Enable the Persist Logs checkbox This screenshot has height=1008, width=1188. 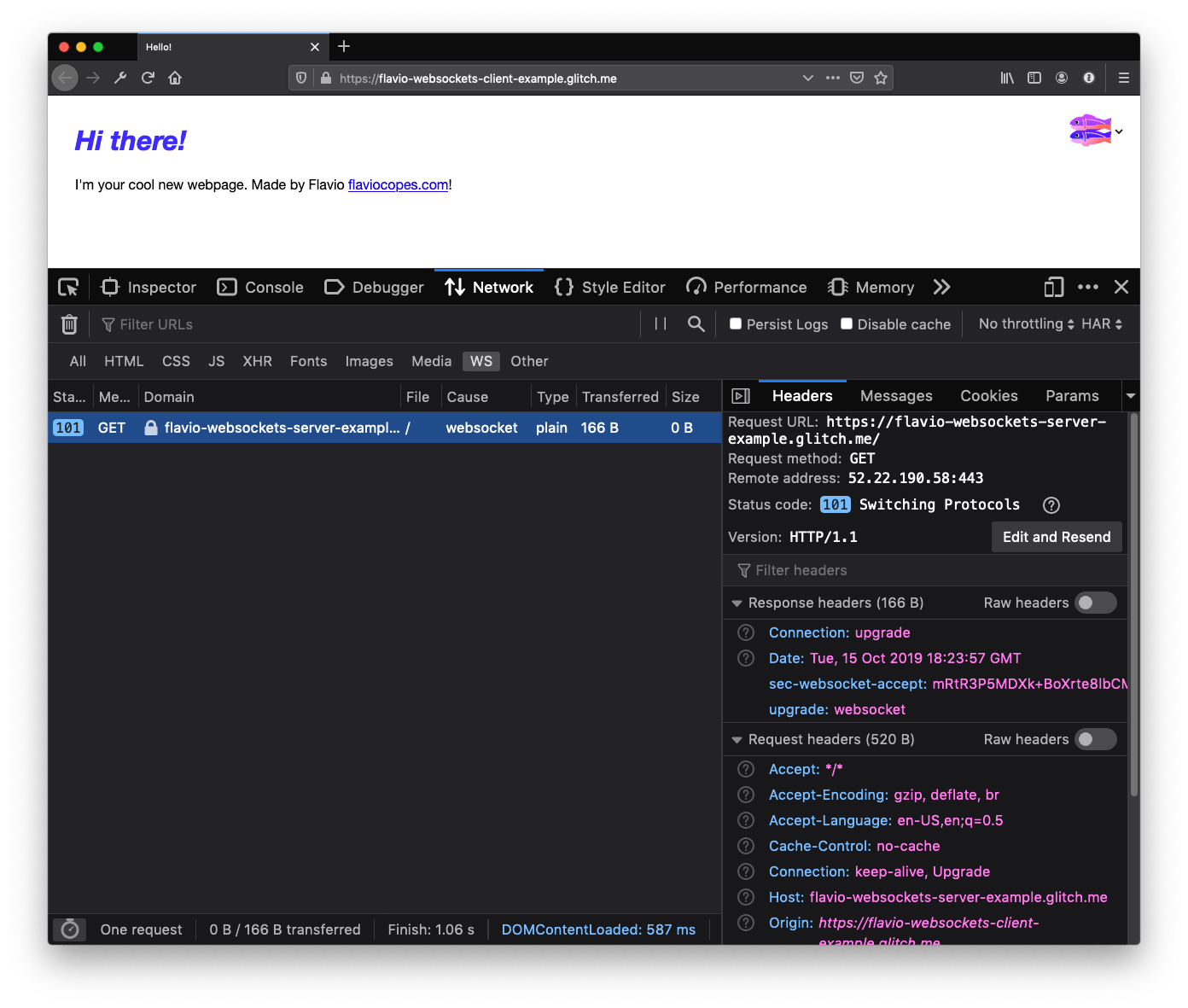click(x=735, y=324)
